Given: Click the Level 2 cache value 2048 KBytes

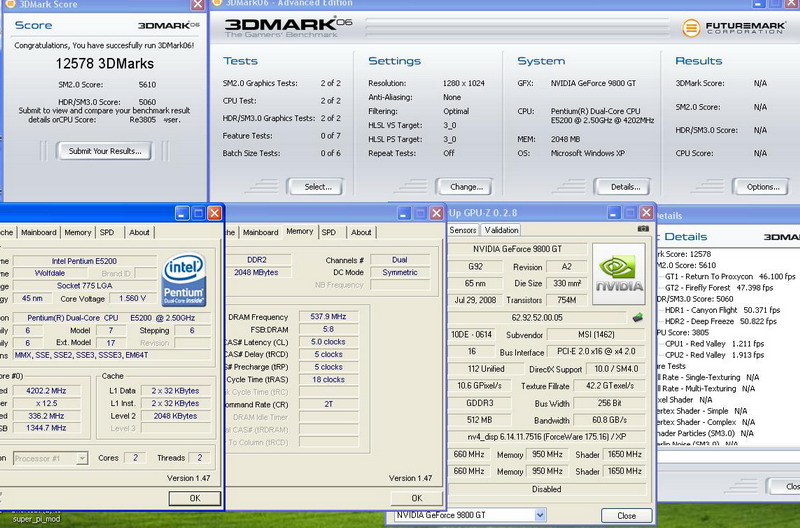Looking at the screenshot, I should point(175,416).
